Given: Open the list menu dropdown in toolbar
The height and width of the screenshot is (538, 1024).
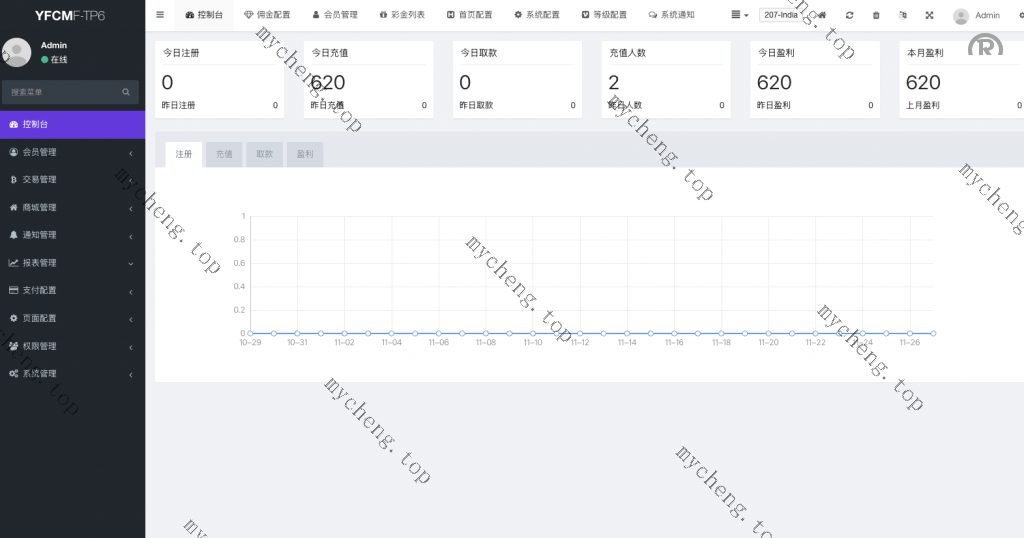Looking at the screenshot, I should point(739,16).
